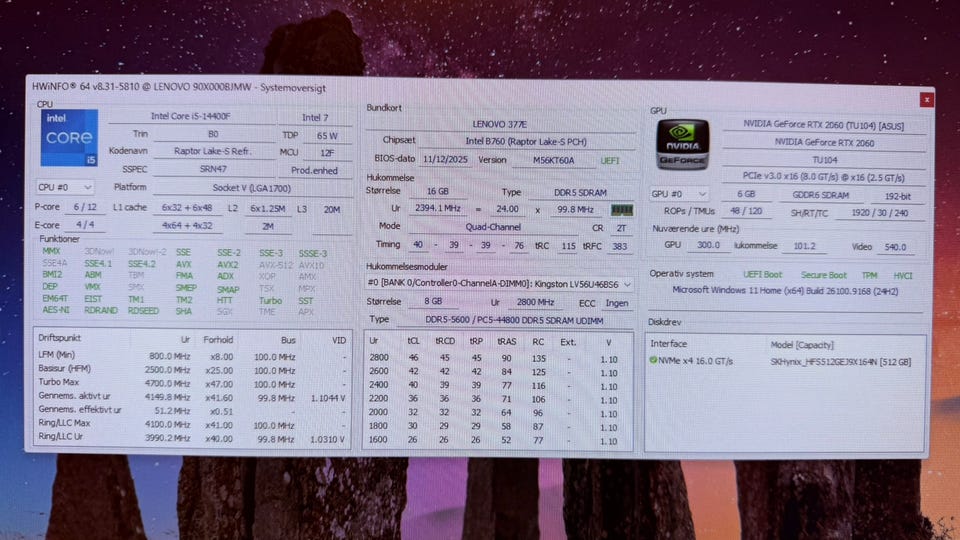Click the 1600 timing table row
This screenshot has height=540, width=960.
tap(497, 440)
